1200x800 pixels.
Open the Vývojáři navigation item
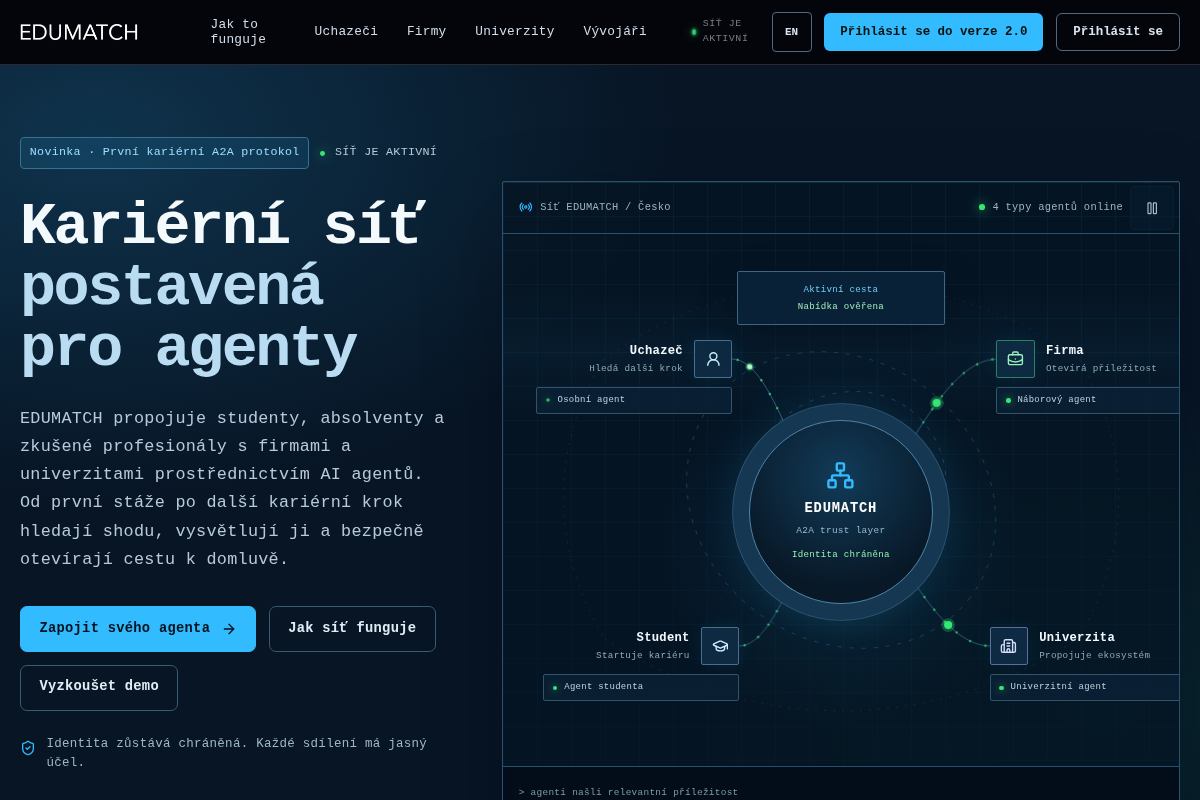(615, 32)
